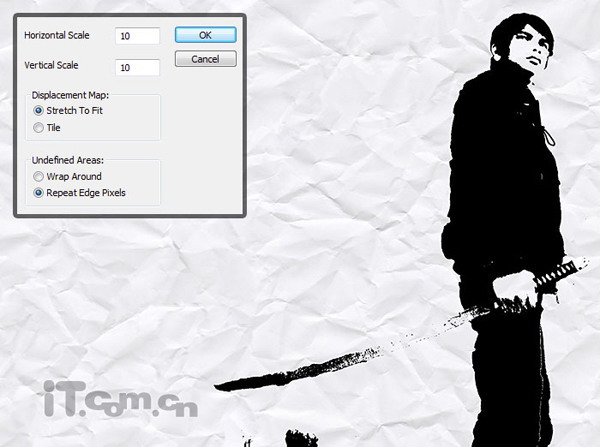
Task: Click the black ink splatter at the bottom edge
Action: [302, 438]
